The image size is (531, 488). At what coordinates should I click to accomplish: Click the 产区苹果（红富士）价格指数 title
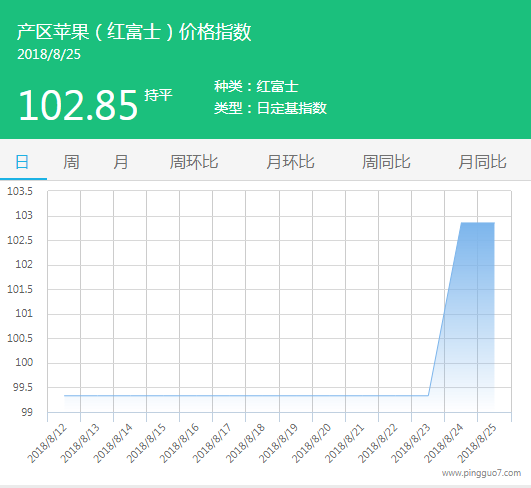pyautogui.click(x=134, y=32)
